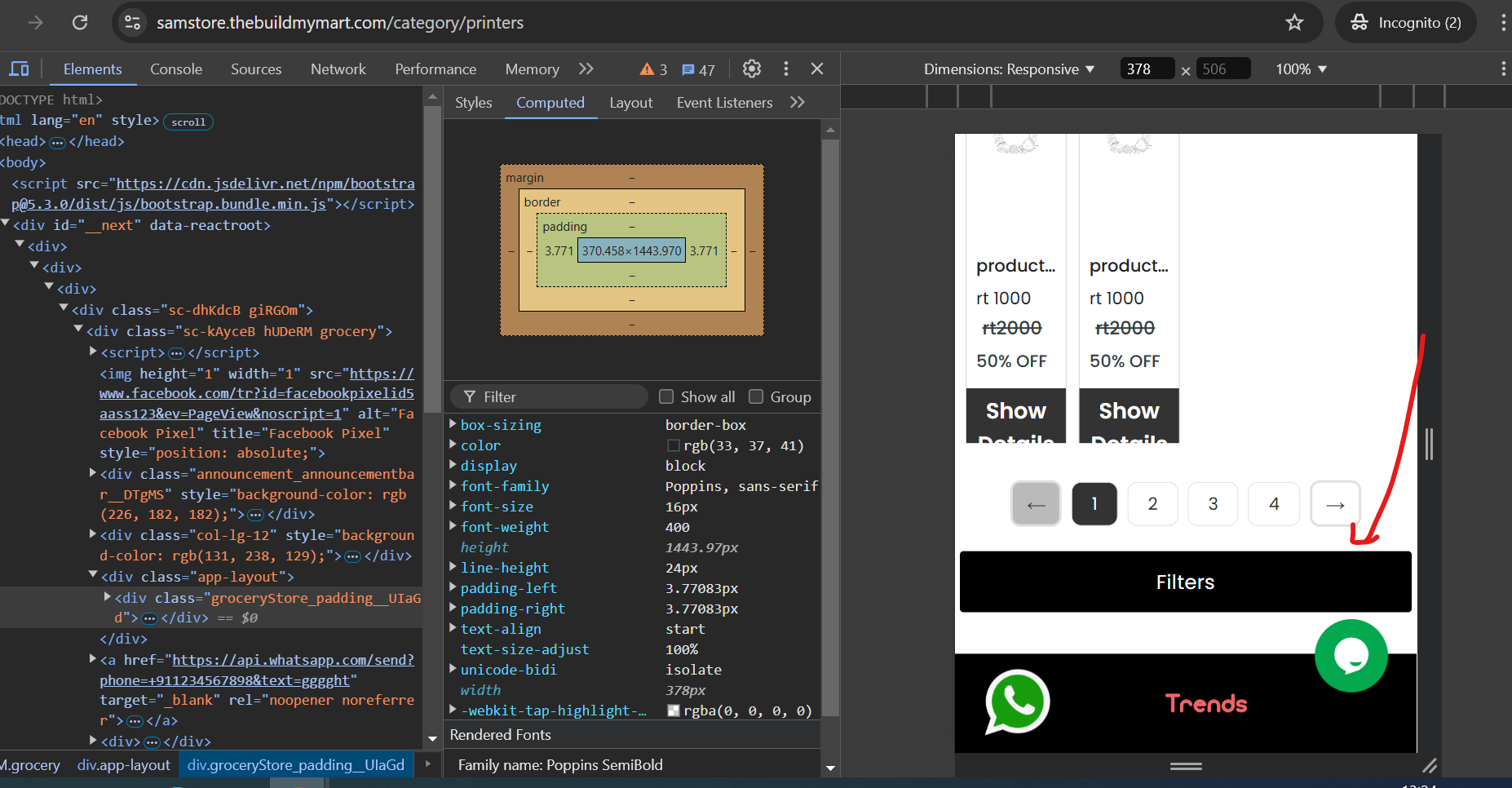Image resolution: width=1512 pixels, height=788 pixels.
Task: Open the Memory tab
Action: pyautogui.click(x=533, y=69)
